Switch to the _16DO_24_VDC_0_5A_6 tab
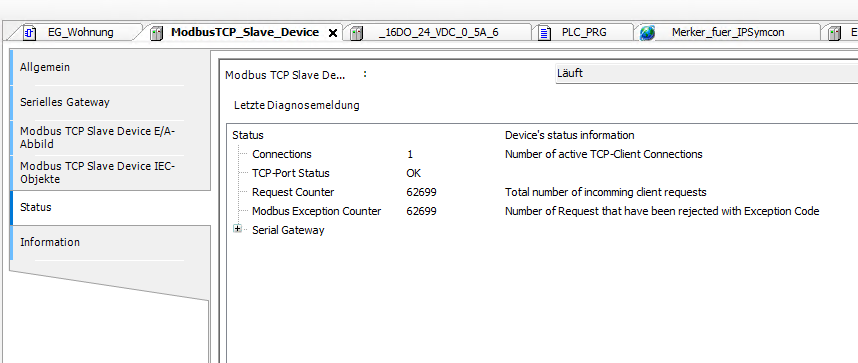 point(438,32)
